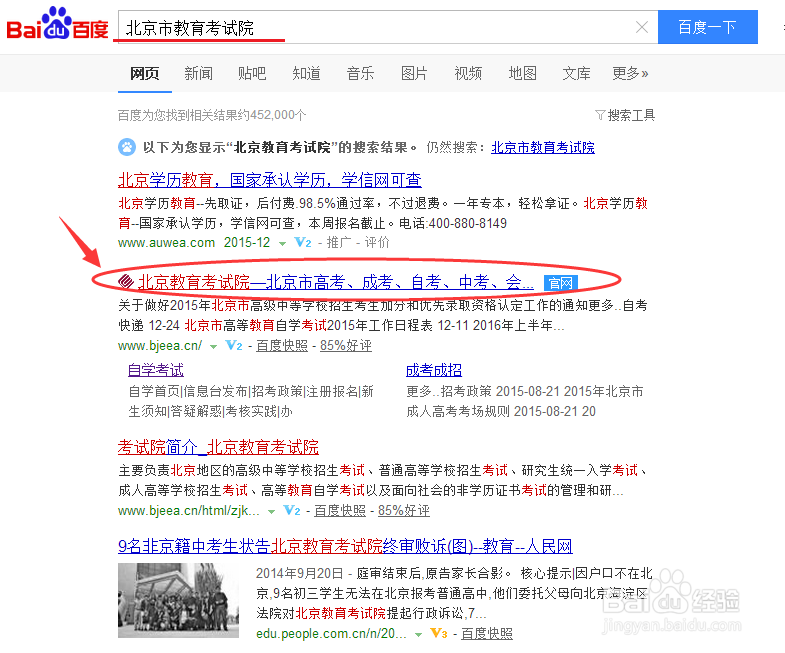The height and width of the screenshot is (653, 785).
Task: Open the 地图 tab
Action: 523,74
